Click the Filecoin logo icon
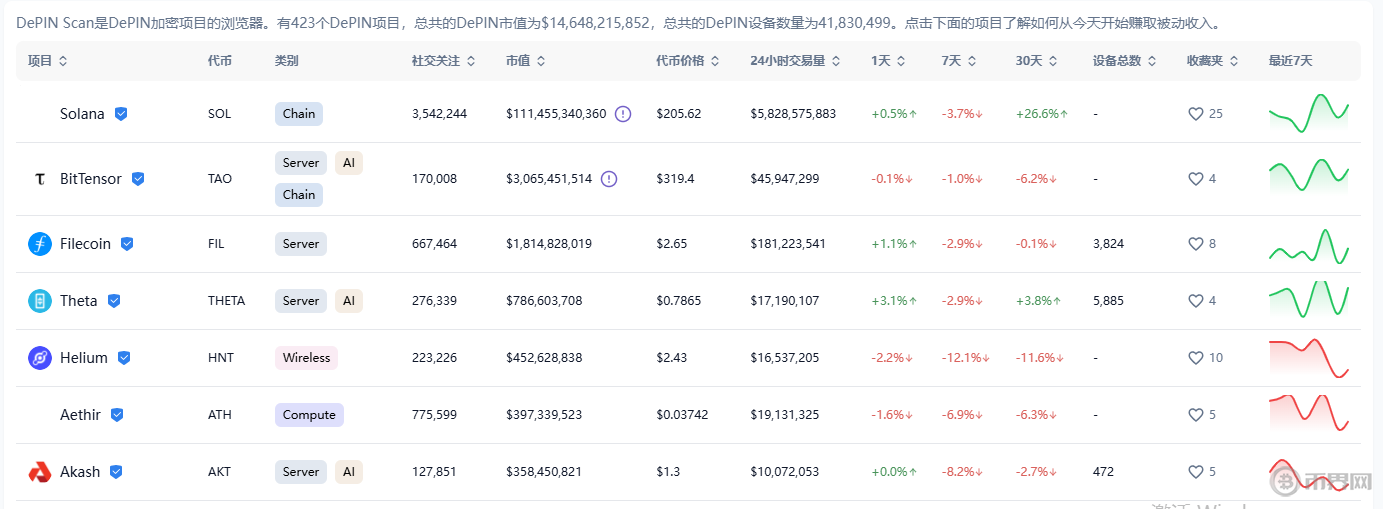This screenshot has width=1383, height=509. point(40,244)
